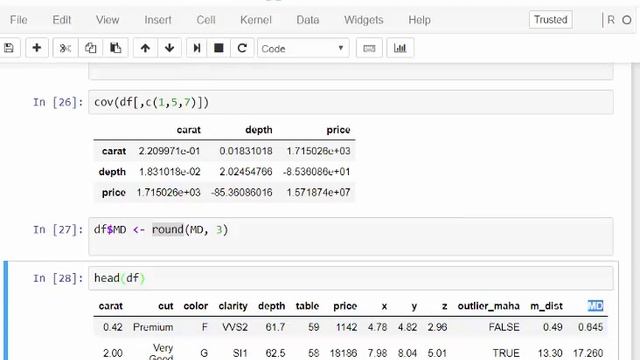The image size is (640, 360).
Task: Cut selected cells using the scissors icon
Action: pos(65,48)
